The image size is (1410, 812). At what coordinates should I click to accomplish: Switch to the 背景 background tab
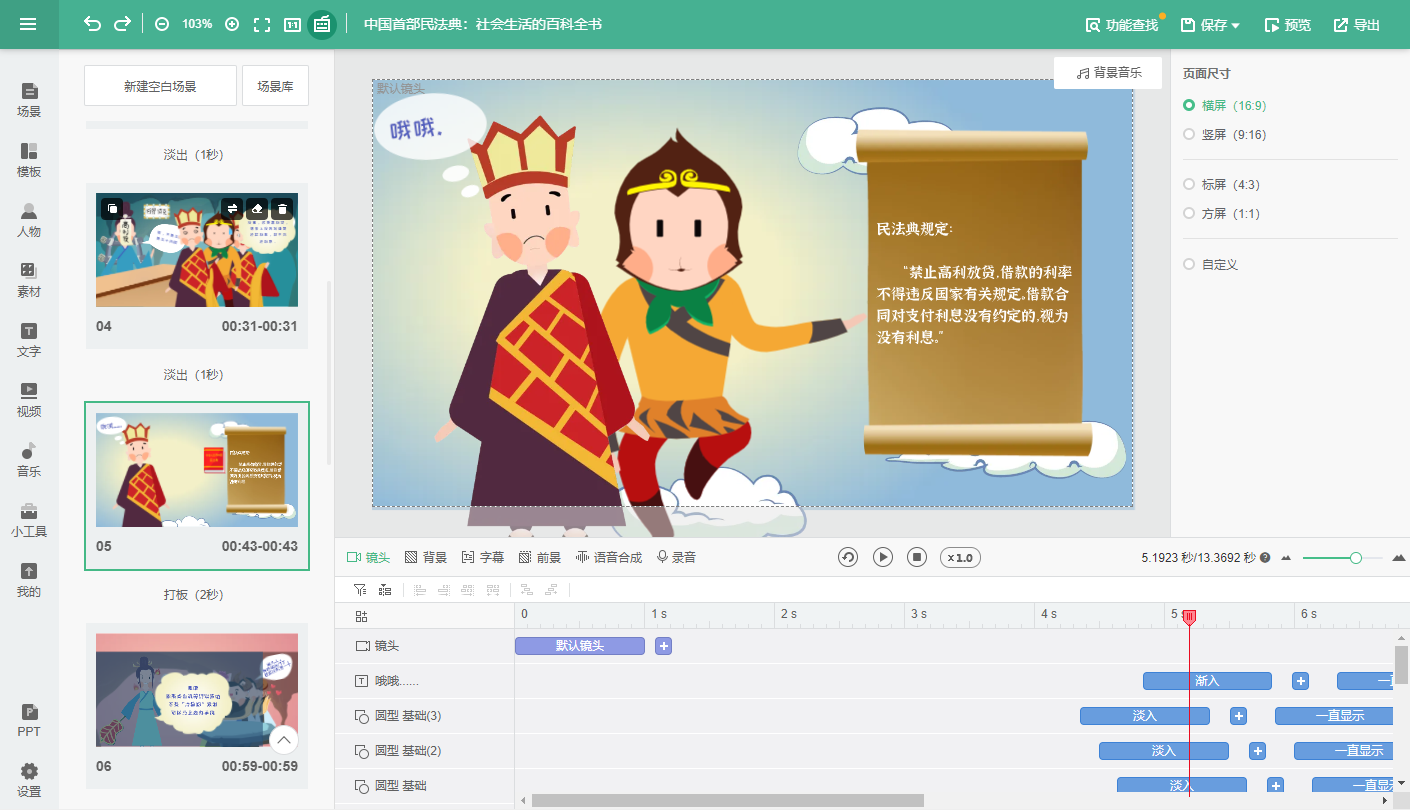[x=426, y=557]
